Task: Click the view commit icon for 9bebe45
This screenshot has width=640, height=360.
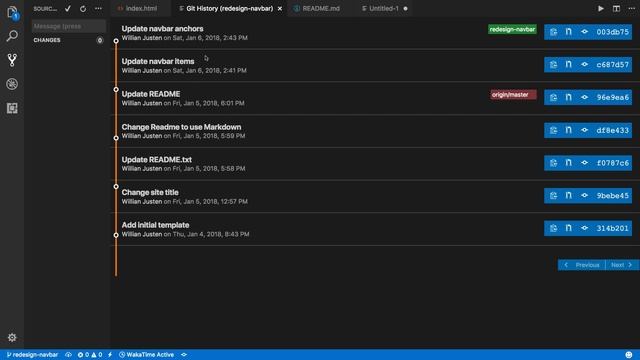Action: pos(584,196)
